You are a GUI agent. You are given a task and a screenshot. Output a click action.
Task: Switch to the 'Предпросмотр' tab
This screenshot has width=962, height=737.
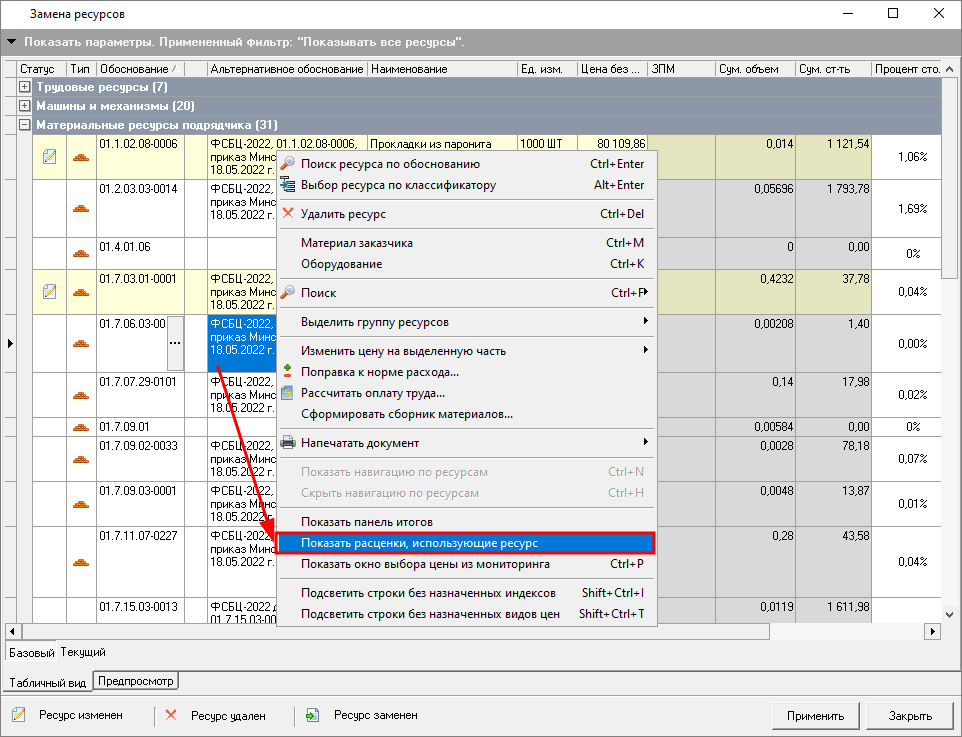134,682
